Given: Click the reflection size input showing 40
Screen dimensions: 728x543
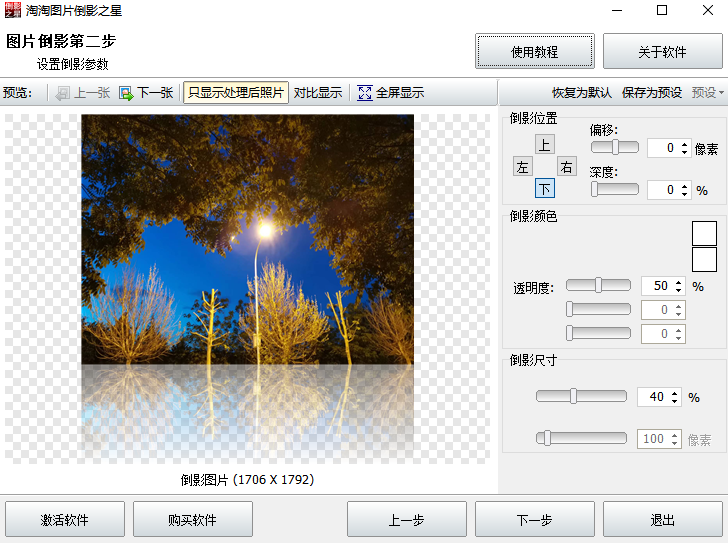Looking at the screenshot, I should [654, 397].
